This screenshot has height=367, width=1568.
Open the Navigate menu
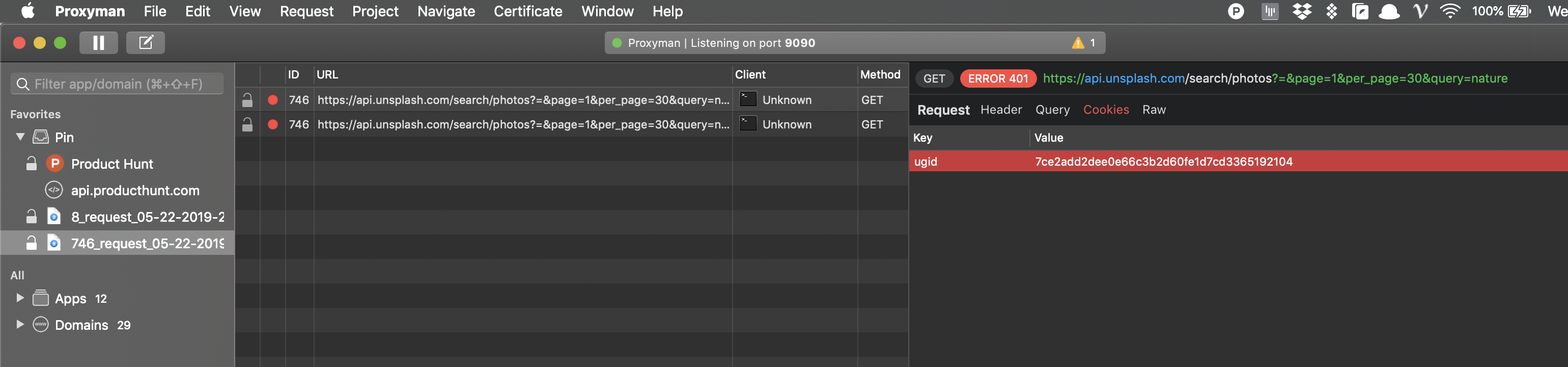(x=446, y=11)
